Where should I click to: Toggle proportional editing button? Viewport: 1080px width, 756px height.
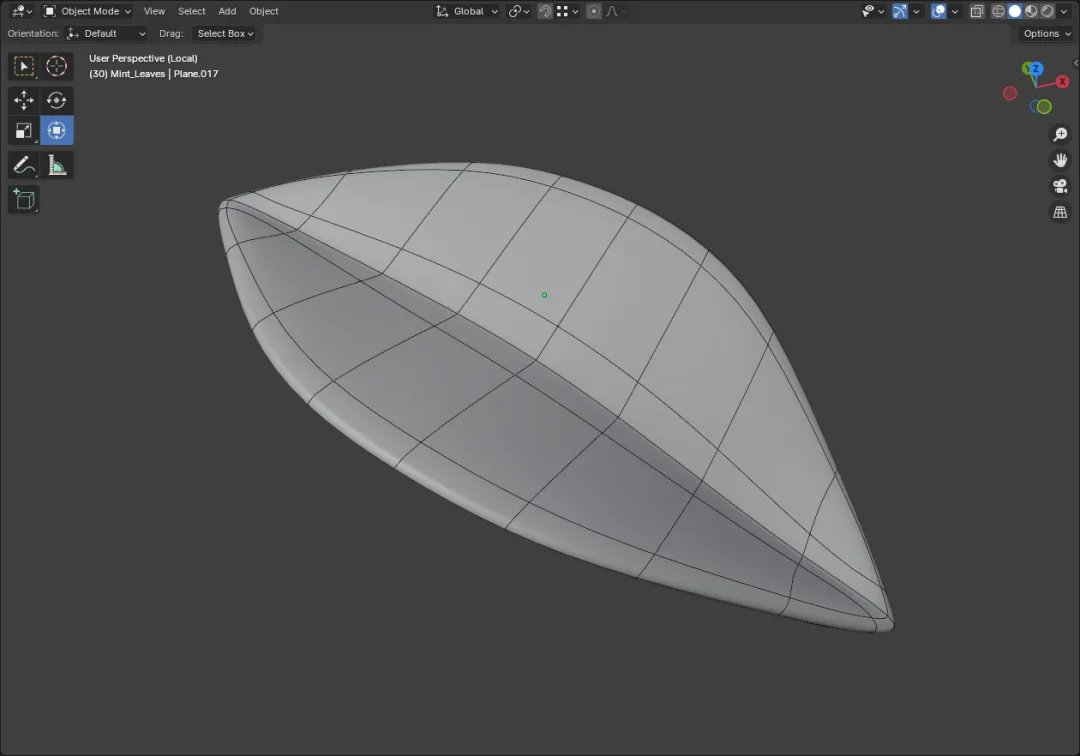pos(594,11)
